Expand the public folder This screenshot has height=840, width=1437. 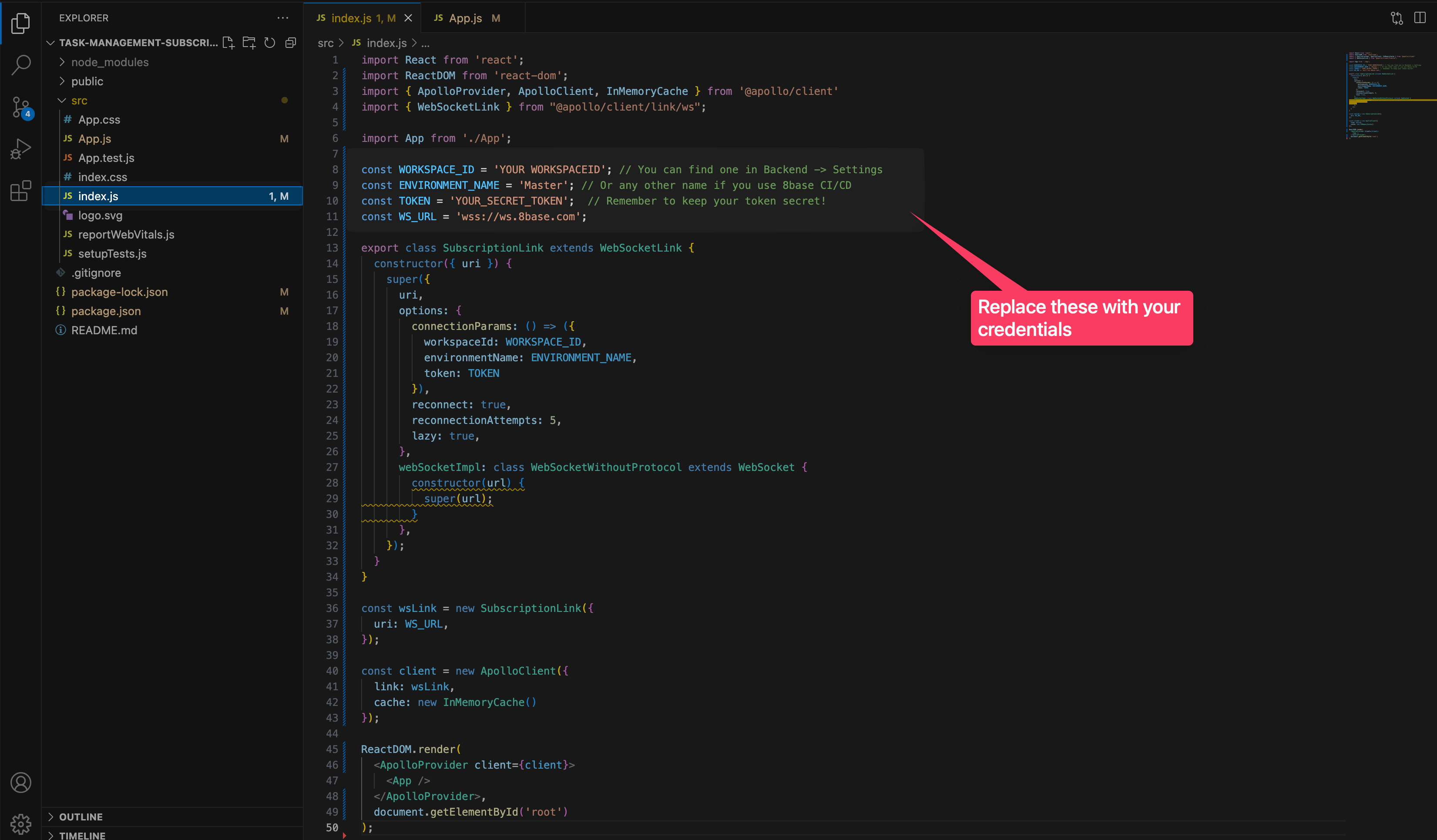point(87,81)
